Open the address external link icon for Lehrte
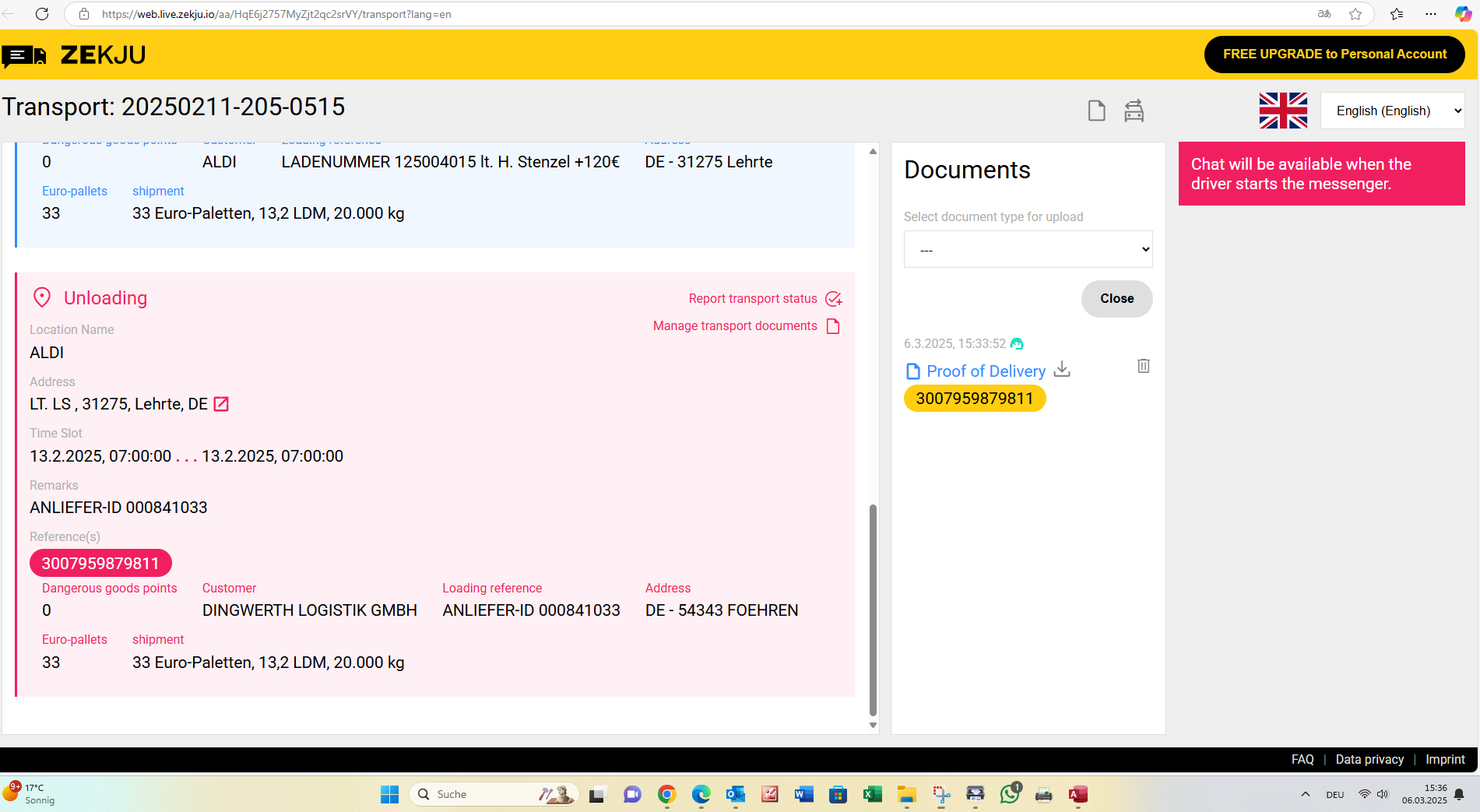The height and width of the screenshot is (812, 1480). (x=221, y=404)
